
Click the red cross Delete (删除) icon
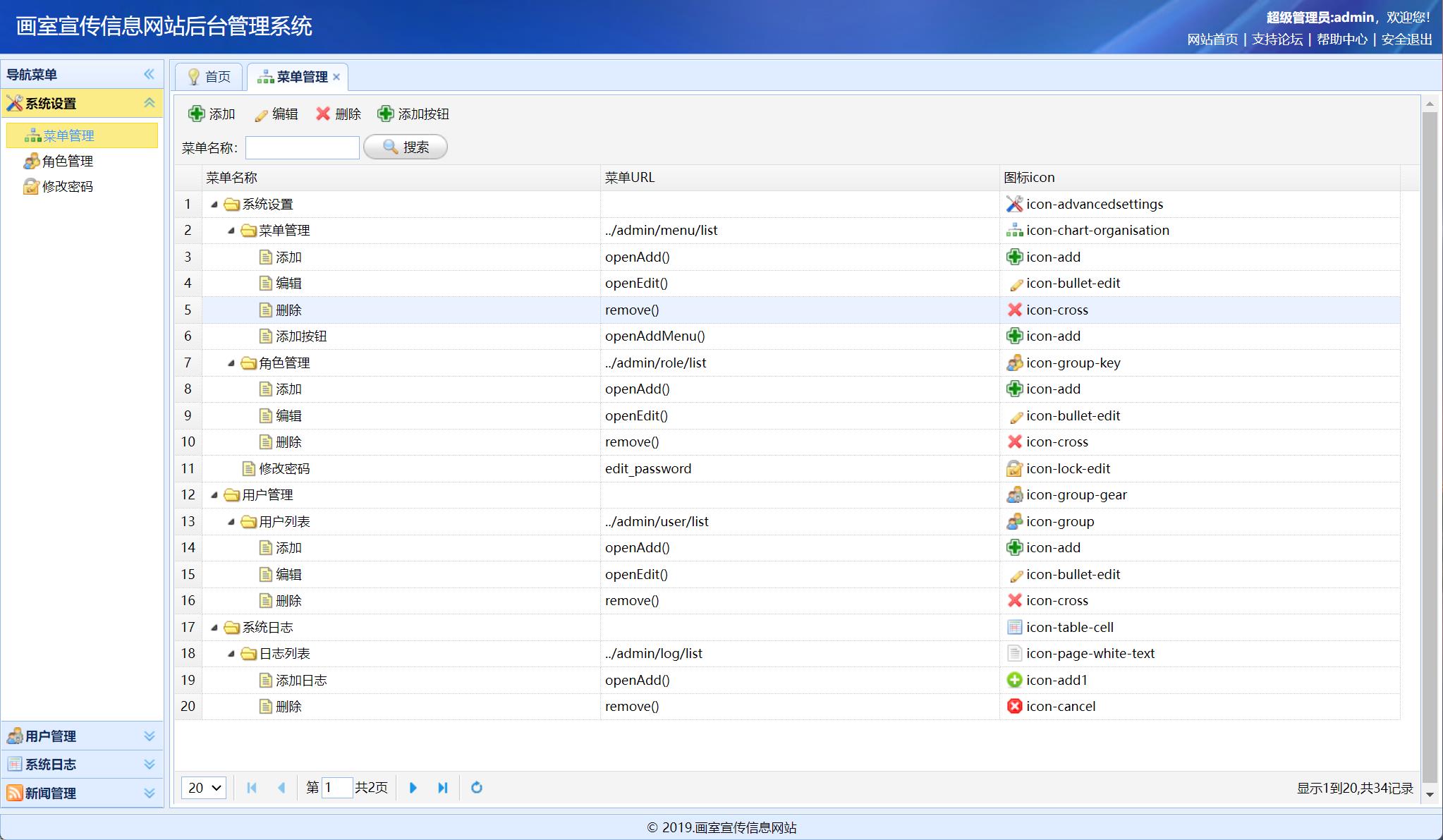coord(323,114)
